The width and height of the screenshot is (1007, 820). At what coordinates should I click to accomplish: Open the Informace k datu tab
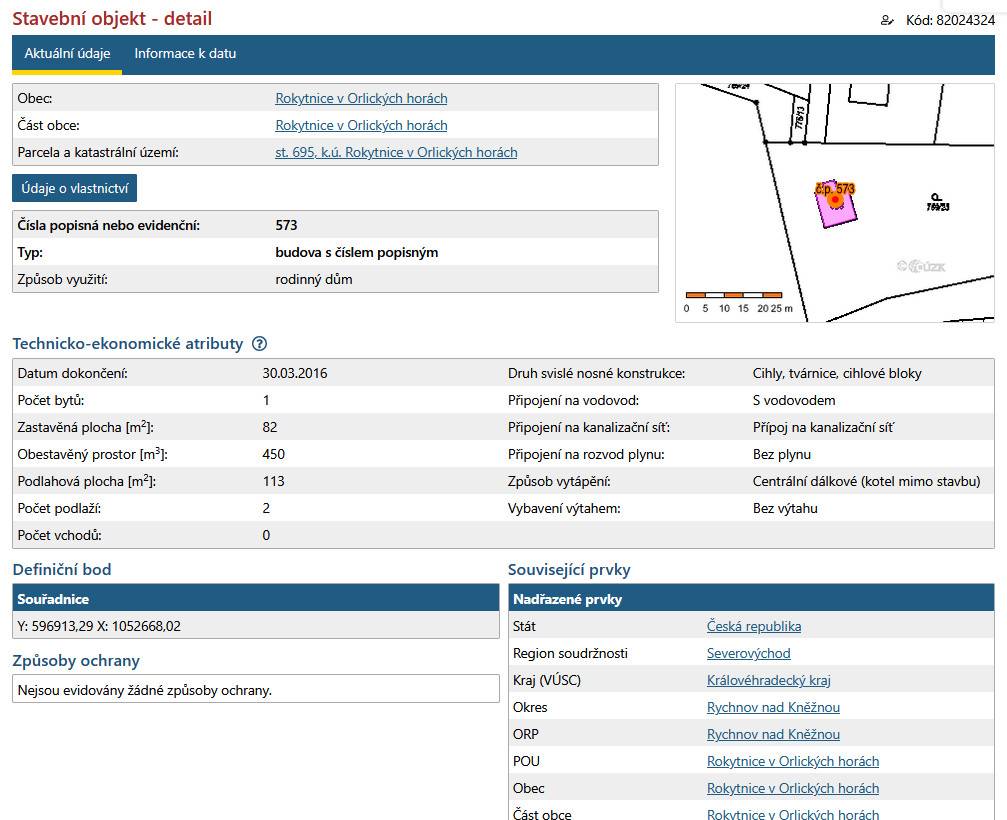(185, 54)
